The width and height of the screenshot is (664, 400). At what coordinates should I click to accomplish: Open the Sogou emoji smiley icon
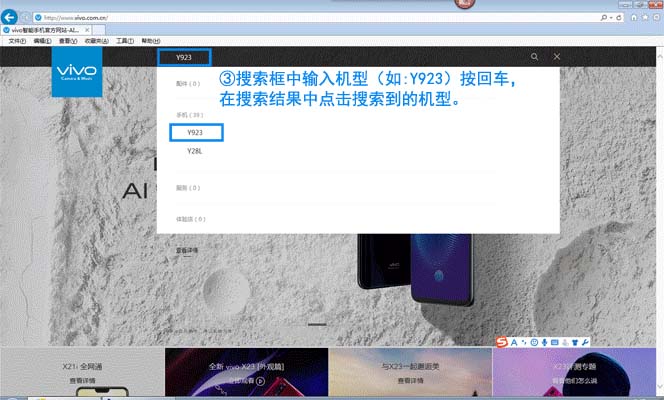coord(534,342)
